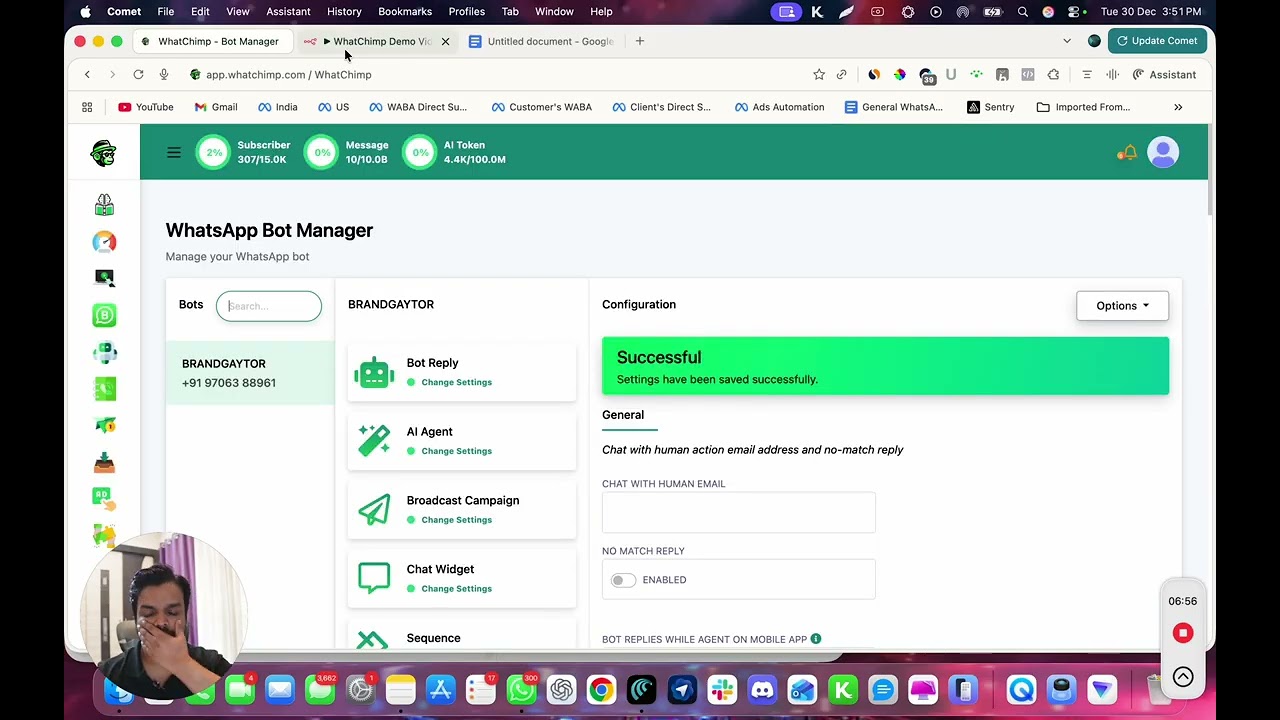Open the hamburger menu in the green header
The height and width of the screenshot is (720, 1280).
(x=174, y=152)
